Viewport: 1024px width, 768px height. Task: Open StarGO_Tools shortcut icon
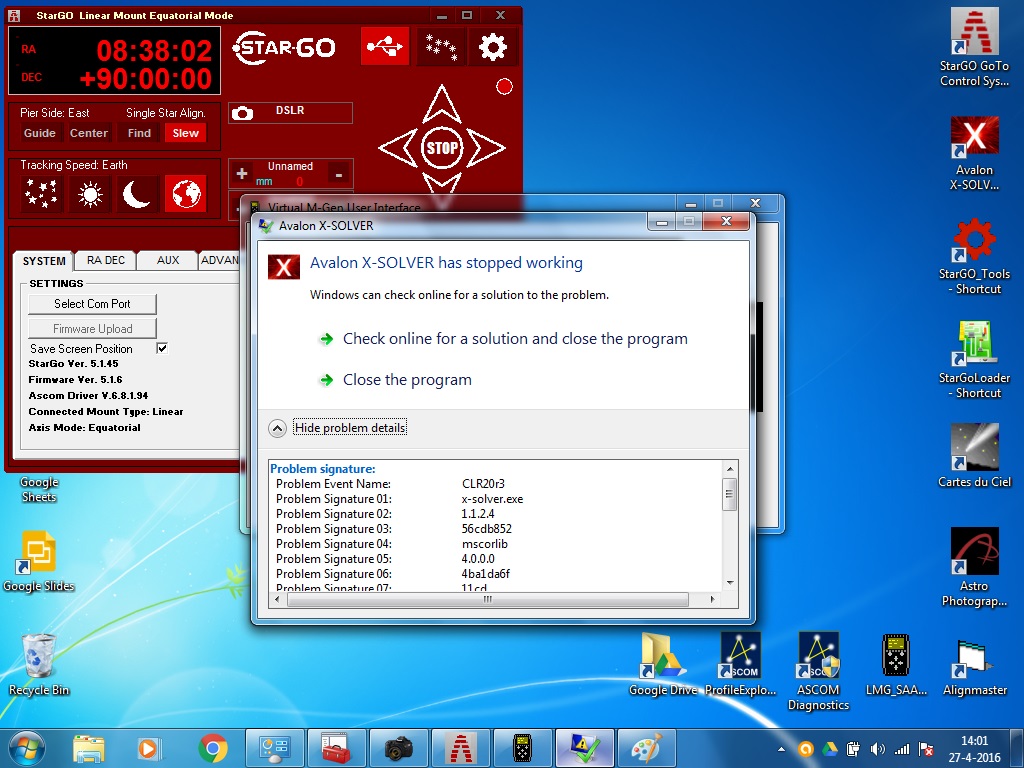tap(974, 256)
